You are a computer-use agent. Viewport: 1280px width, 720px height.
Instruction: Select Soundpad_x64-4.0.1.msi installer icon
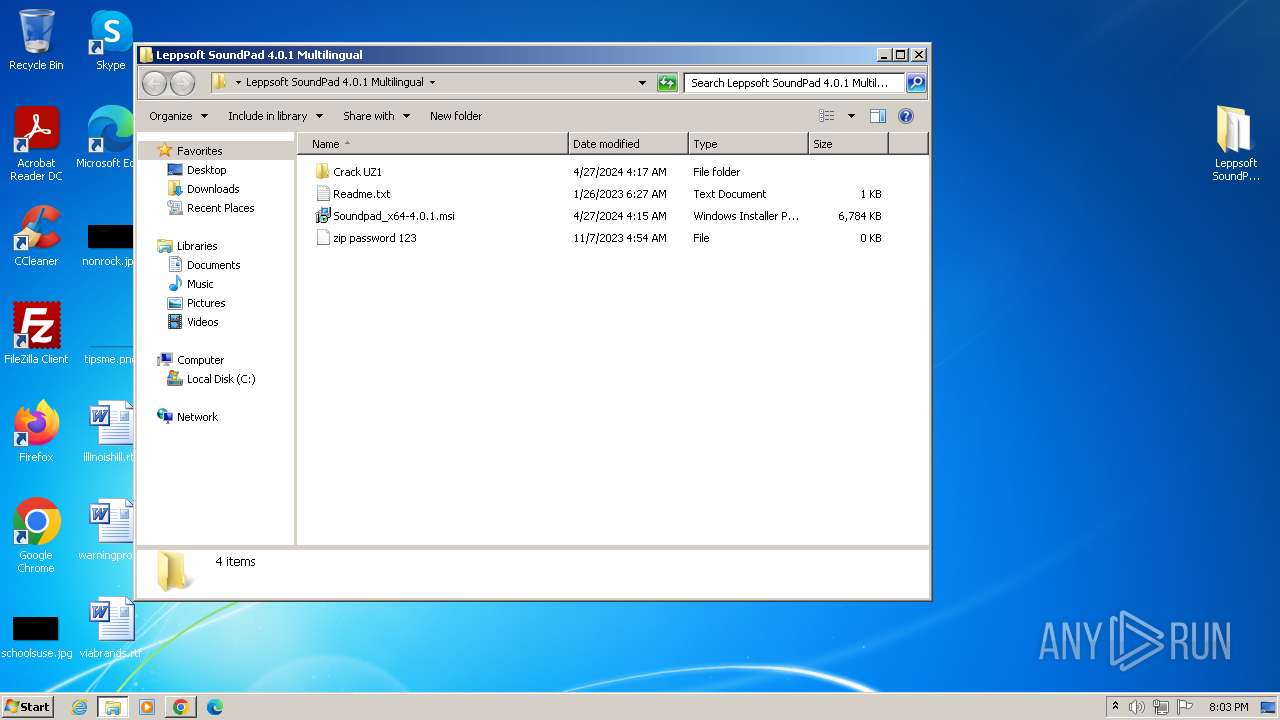pos(322,216)
